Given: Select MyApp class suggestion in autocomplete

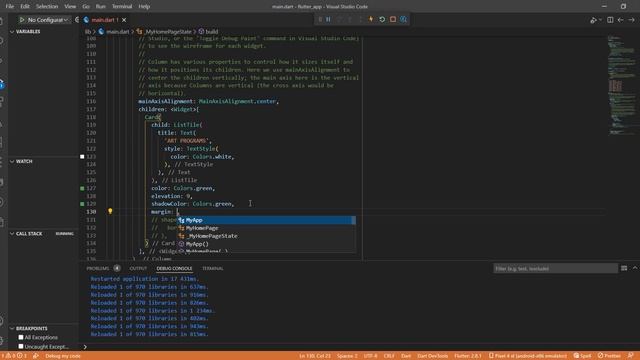Looking at the screenshot, I should click(266, 220).
